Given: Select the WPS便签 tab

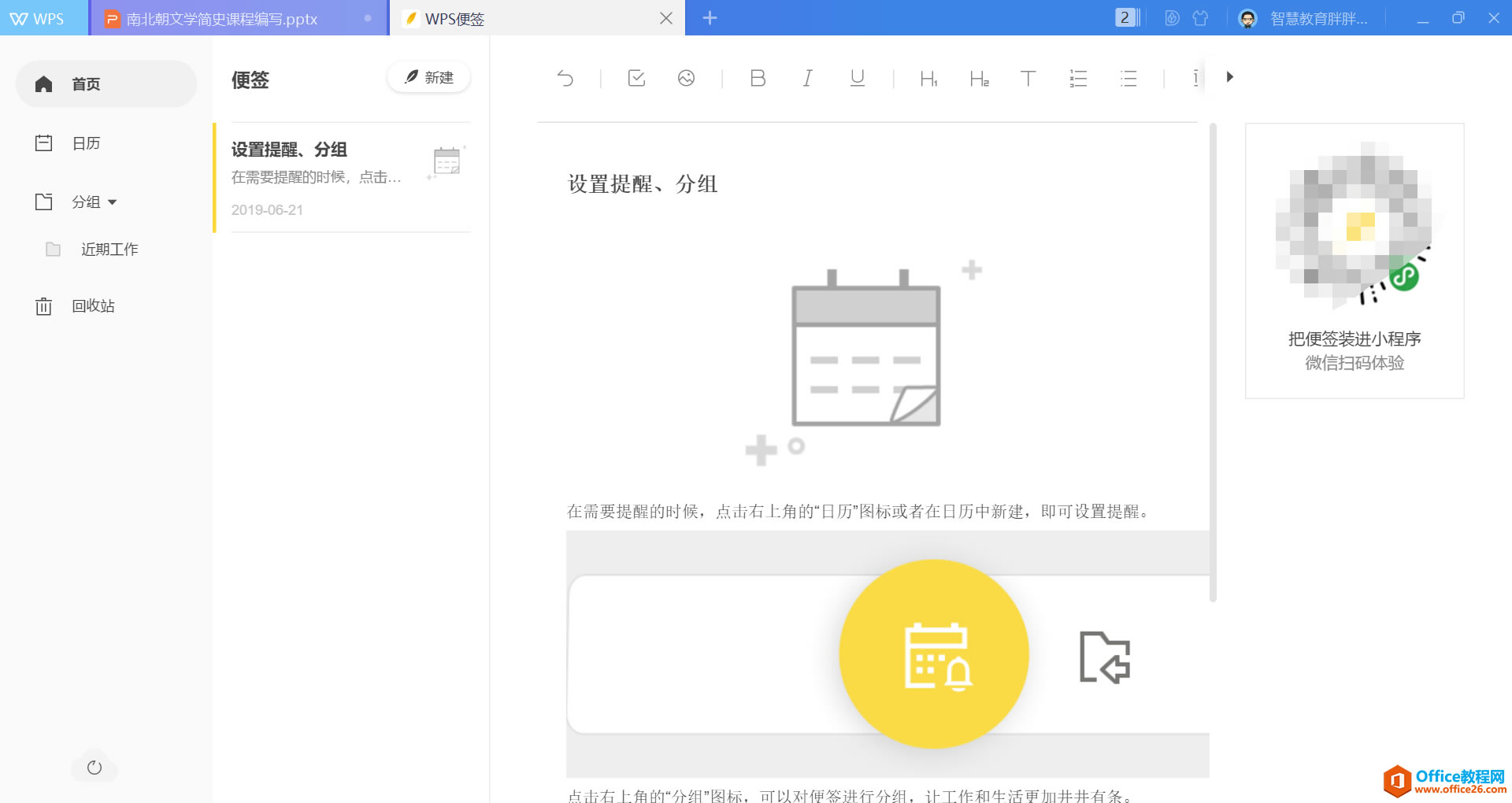Looking at the screenshot, I should point(538,18).
